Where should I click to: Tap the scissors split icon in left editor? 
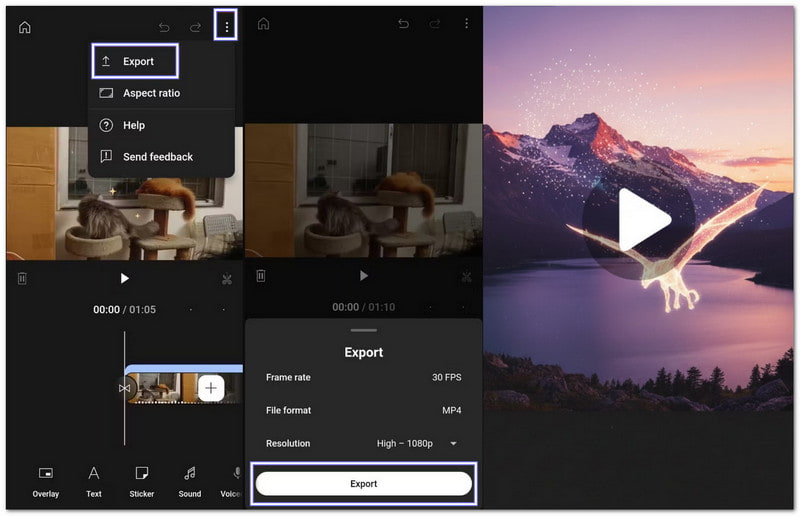[227, 279]
